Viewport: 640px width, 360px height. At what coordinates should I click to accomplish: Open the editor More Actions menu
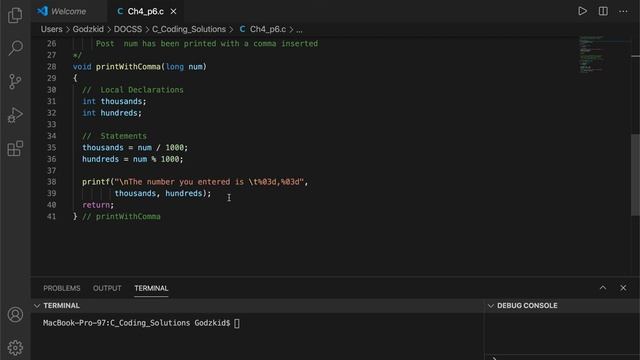click(623, 11)
